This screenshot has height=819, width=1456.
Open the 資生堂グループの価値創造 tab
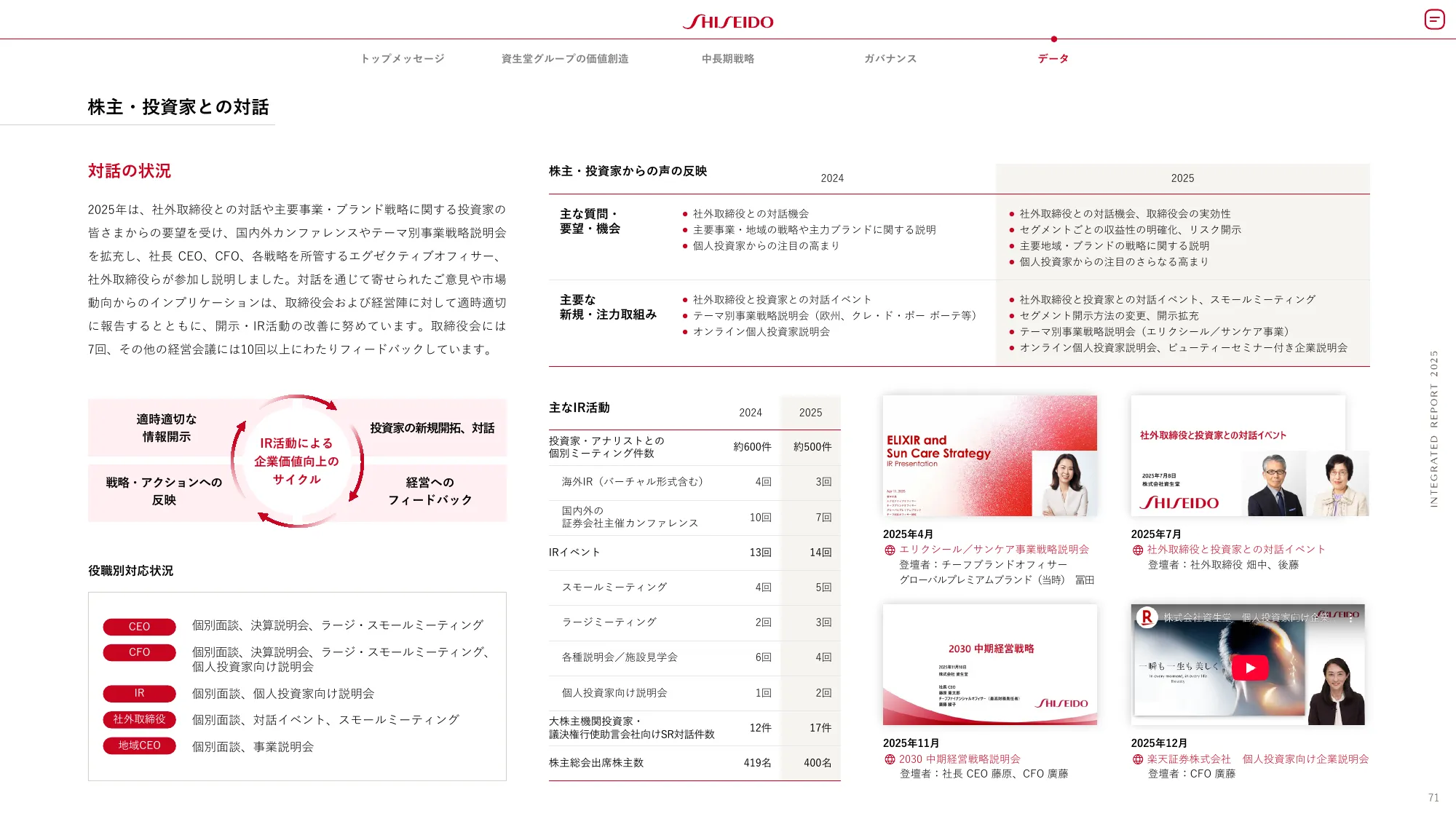coord(565,59)
